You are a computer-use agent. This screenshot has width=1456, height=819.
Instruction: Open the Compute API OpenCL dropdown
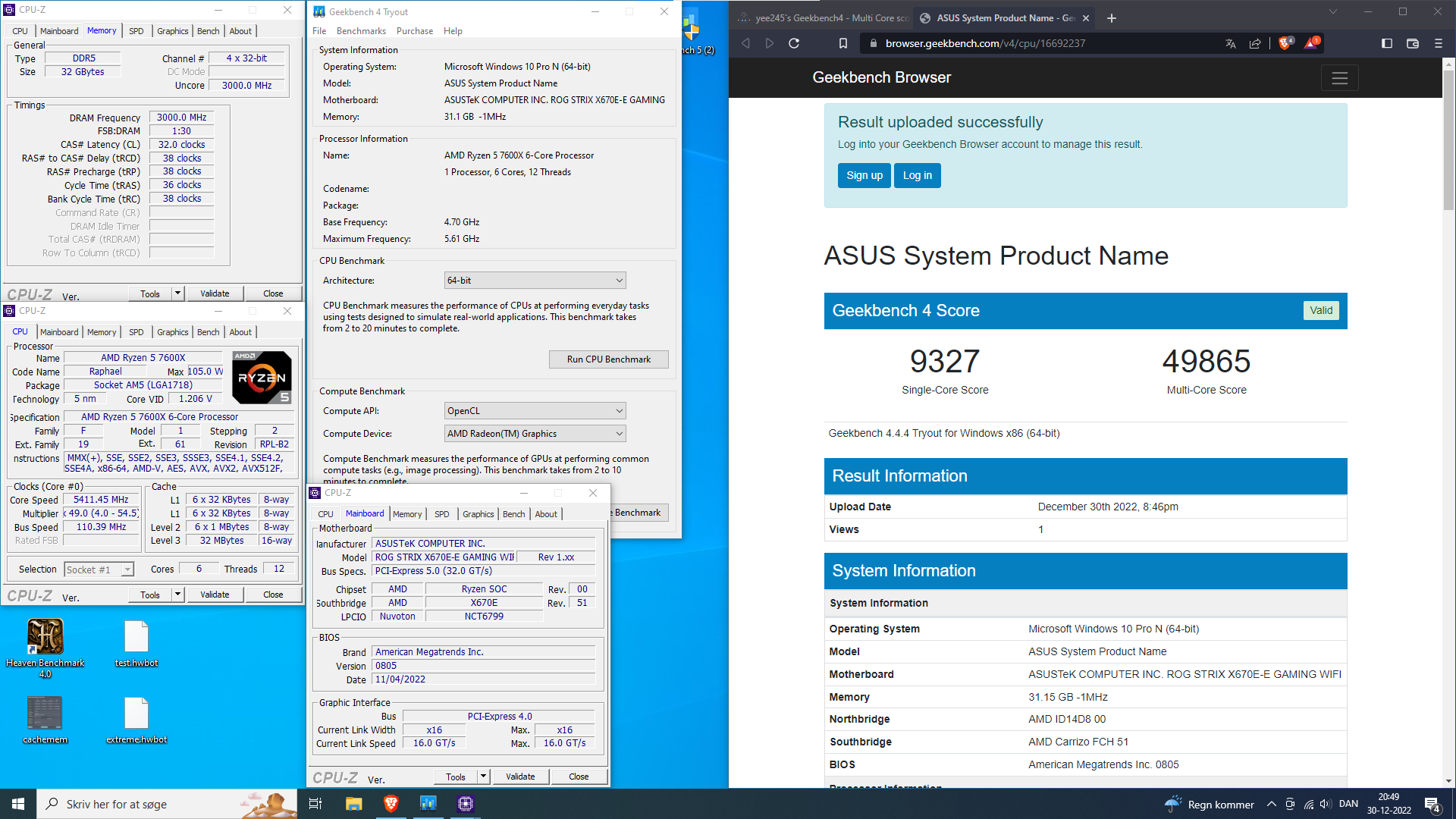coord(535,411)
